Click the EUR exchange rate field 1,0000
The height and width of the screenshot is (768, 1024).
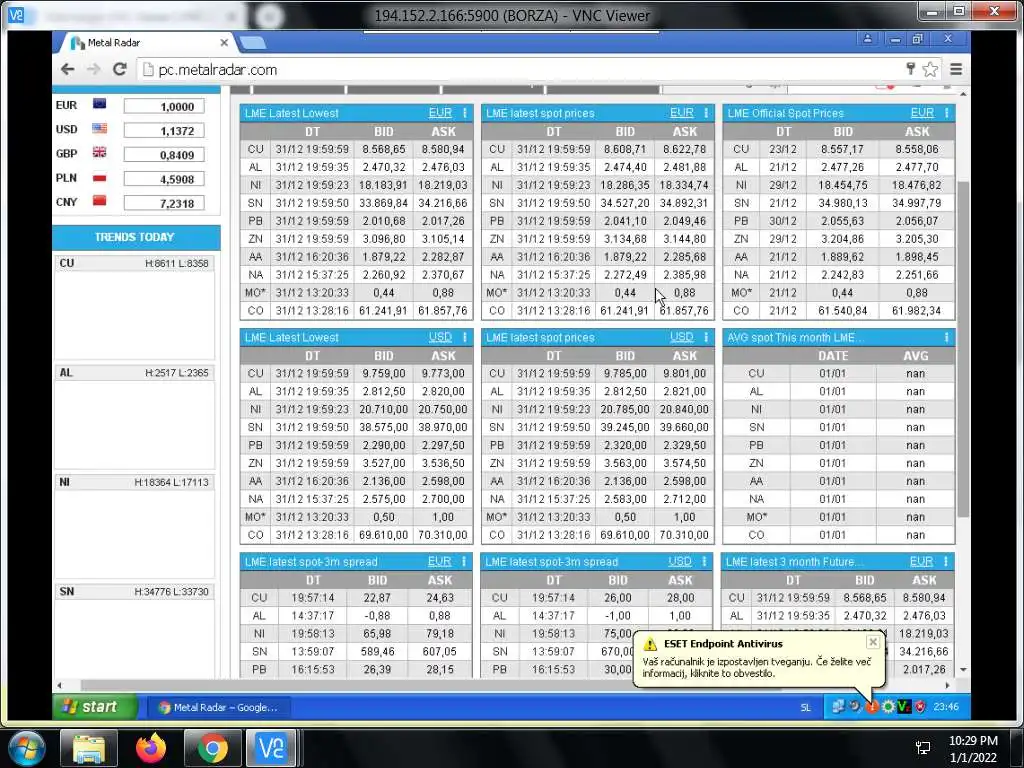point(164,106)
